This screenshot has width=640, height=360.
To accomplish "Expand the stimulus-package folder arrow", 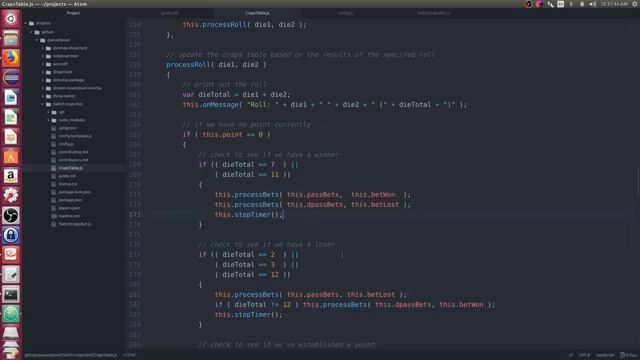I will (x=43, y=80).
